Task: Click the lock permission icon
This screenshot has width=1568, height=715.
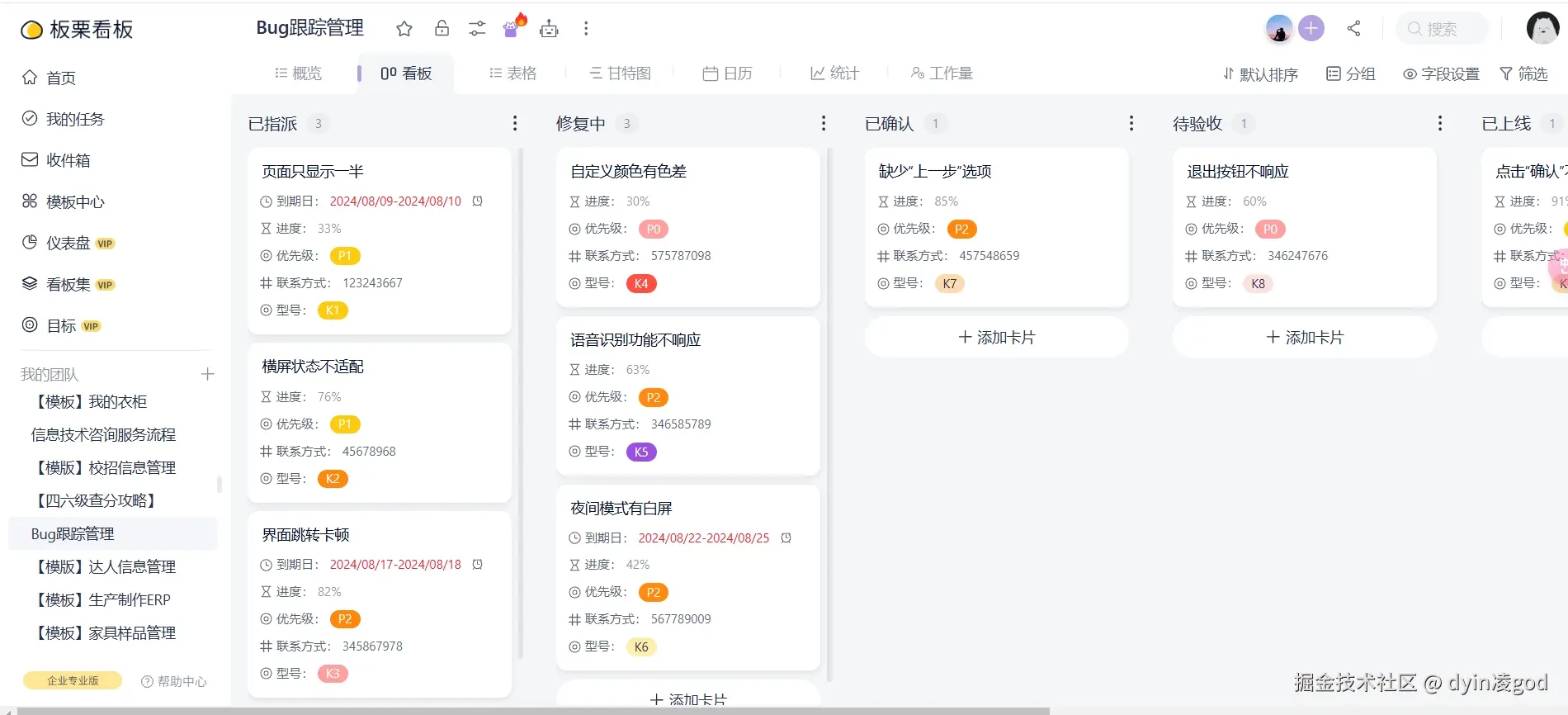Action: pos(442,29)
